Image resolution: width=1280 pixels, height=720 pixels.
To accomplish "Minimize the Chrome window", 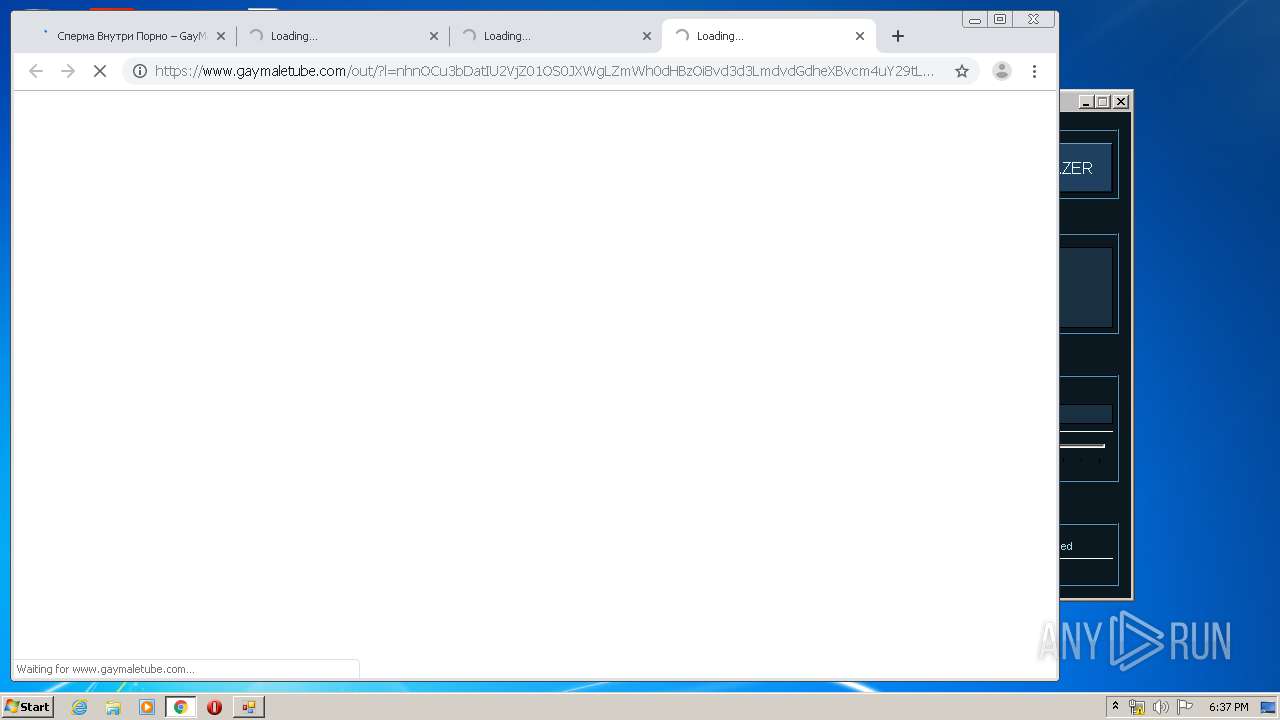I will 975,19.
